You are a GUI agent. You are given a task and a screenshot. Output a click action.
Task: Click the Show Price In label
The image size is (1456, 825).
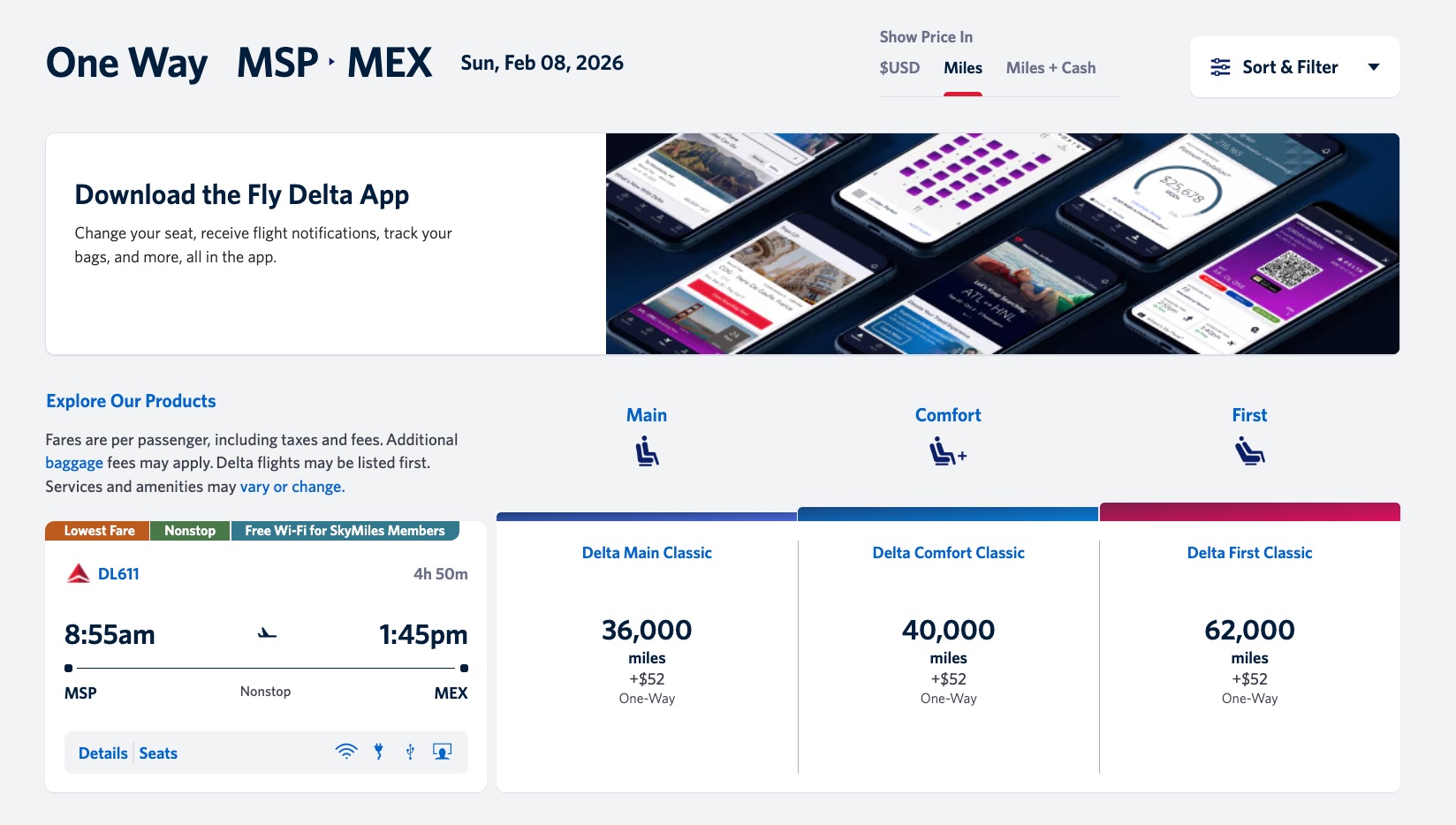click(926, 37)
